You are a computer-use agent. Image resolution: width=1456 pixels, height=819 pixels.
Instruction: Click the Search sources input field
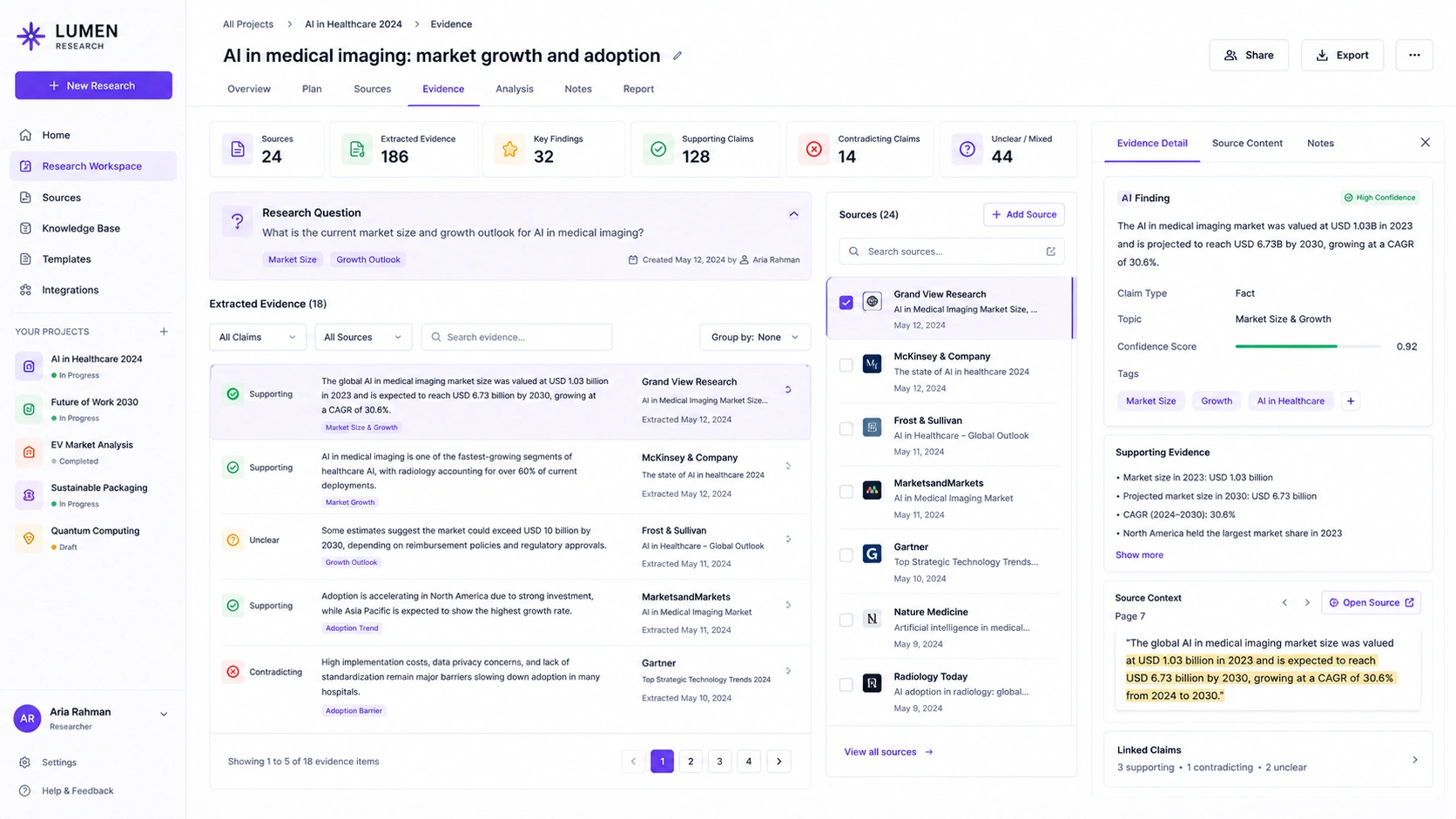point(952,252)
